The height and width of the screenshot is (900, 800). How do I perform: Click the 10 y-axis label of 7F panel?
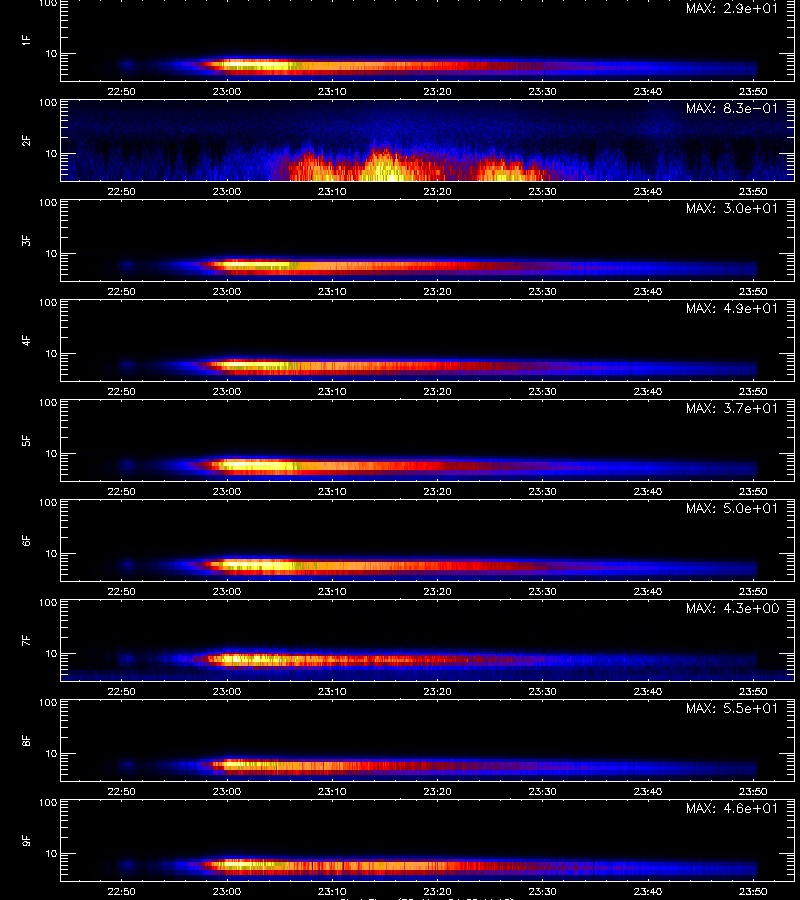coord(51,653)
